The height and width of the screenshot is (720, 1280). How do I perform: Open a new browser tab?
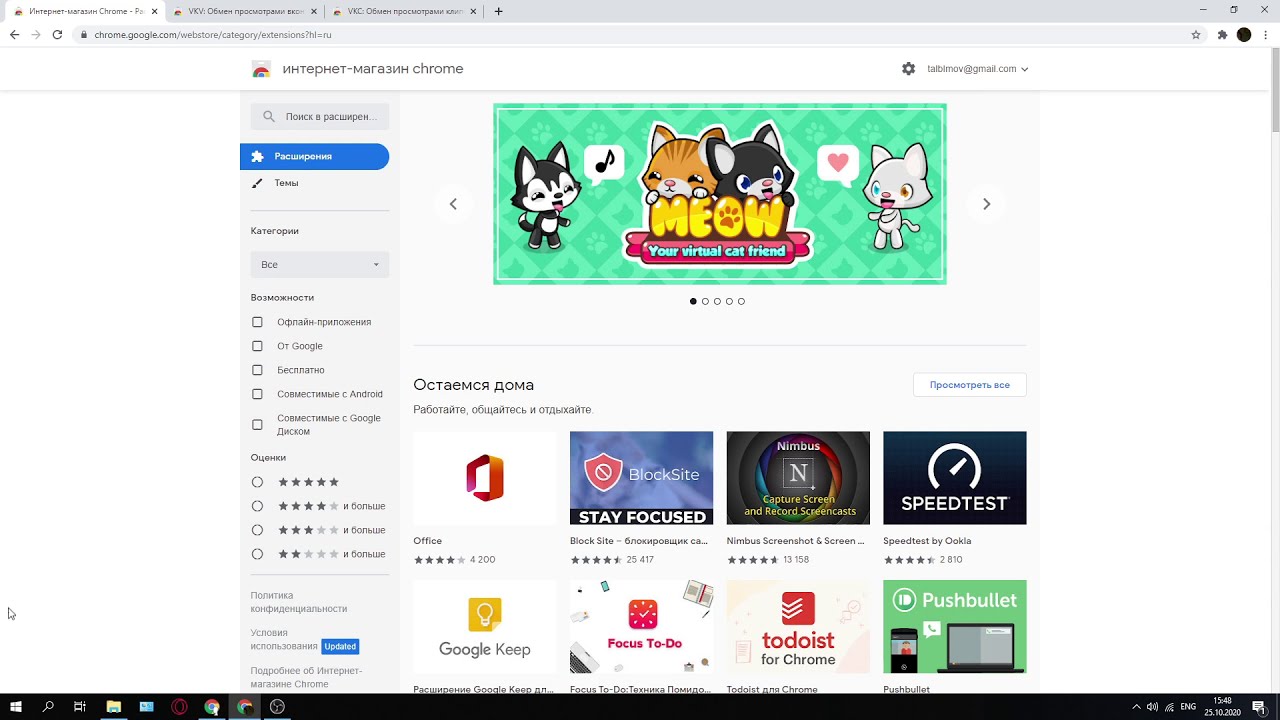[x=498, y=11]
